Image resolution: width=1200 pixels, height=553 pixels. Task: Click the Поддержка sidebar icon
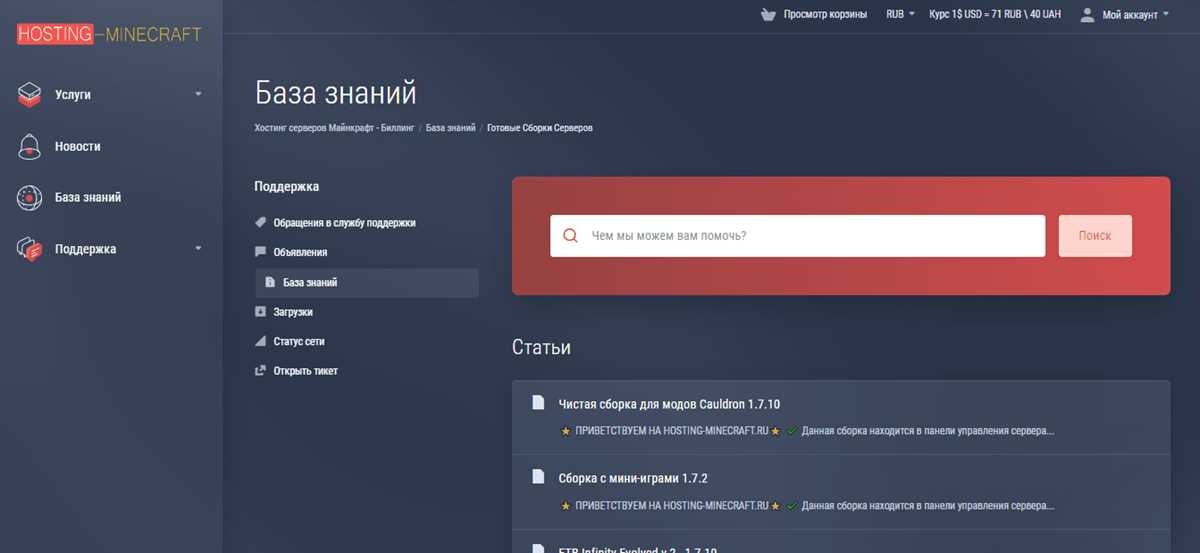click(x=29, y=249)
